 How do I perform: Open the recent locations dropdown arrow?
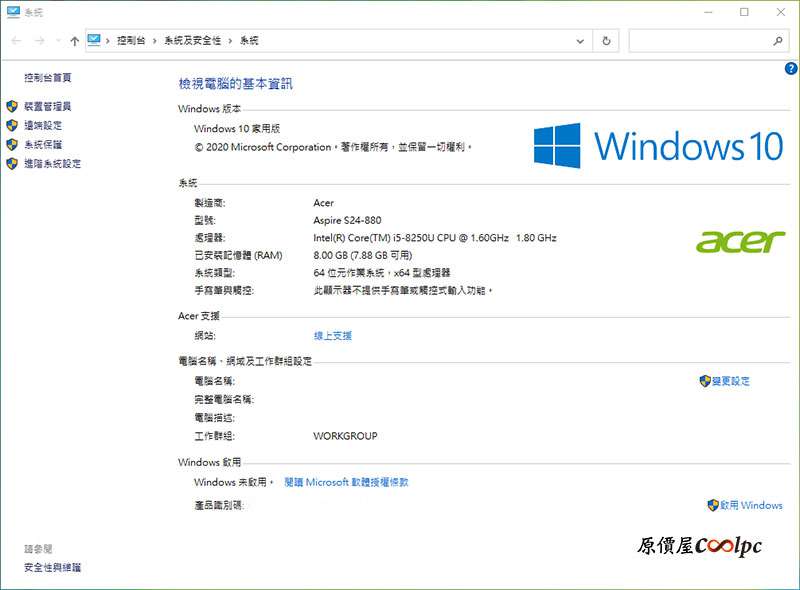pos(58,41)
